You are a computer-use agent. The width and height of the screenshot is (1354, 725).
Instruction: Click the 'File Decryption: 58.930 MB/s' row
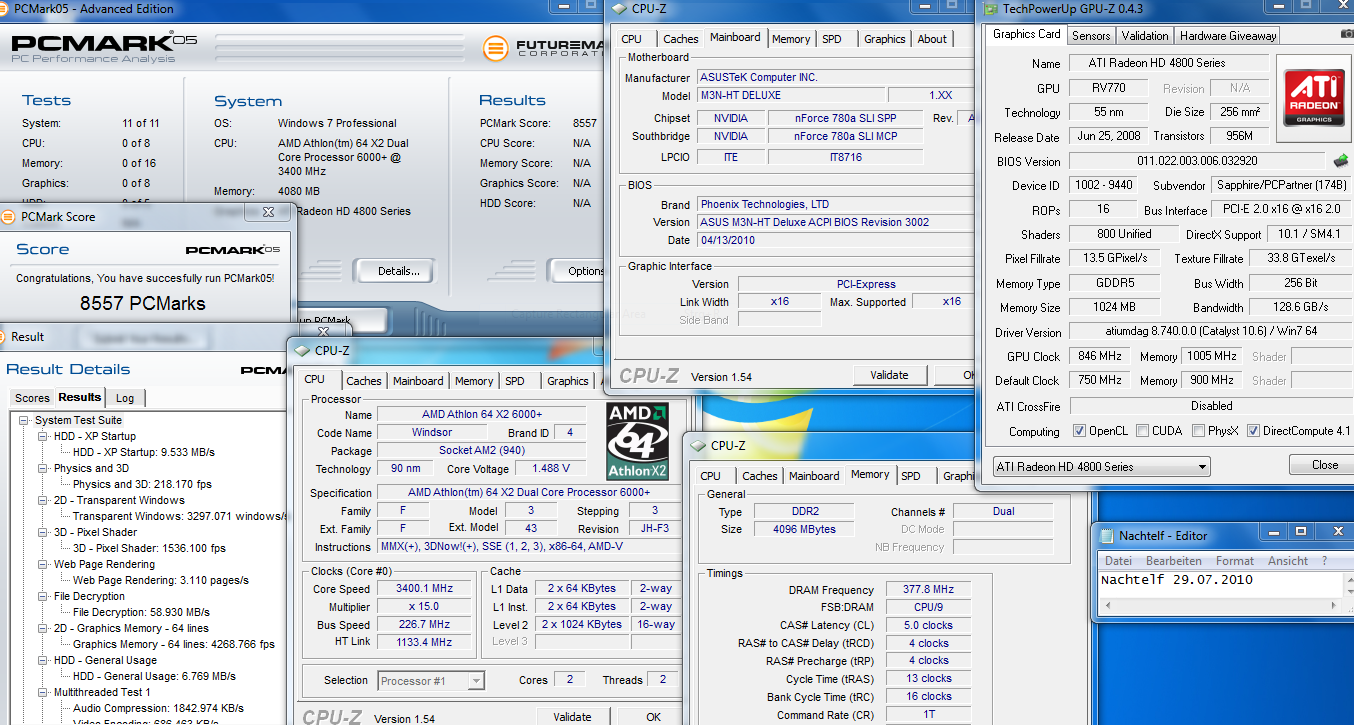(141, 613)
